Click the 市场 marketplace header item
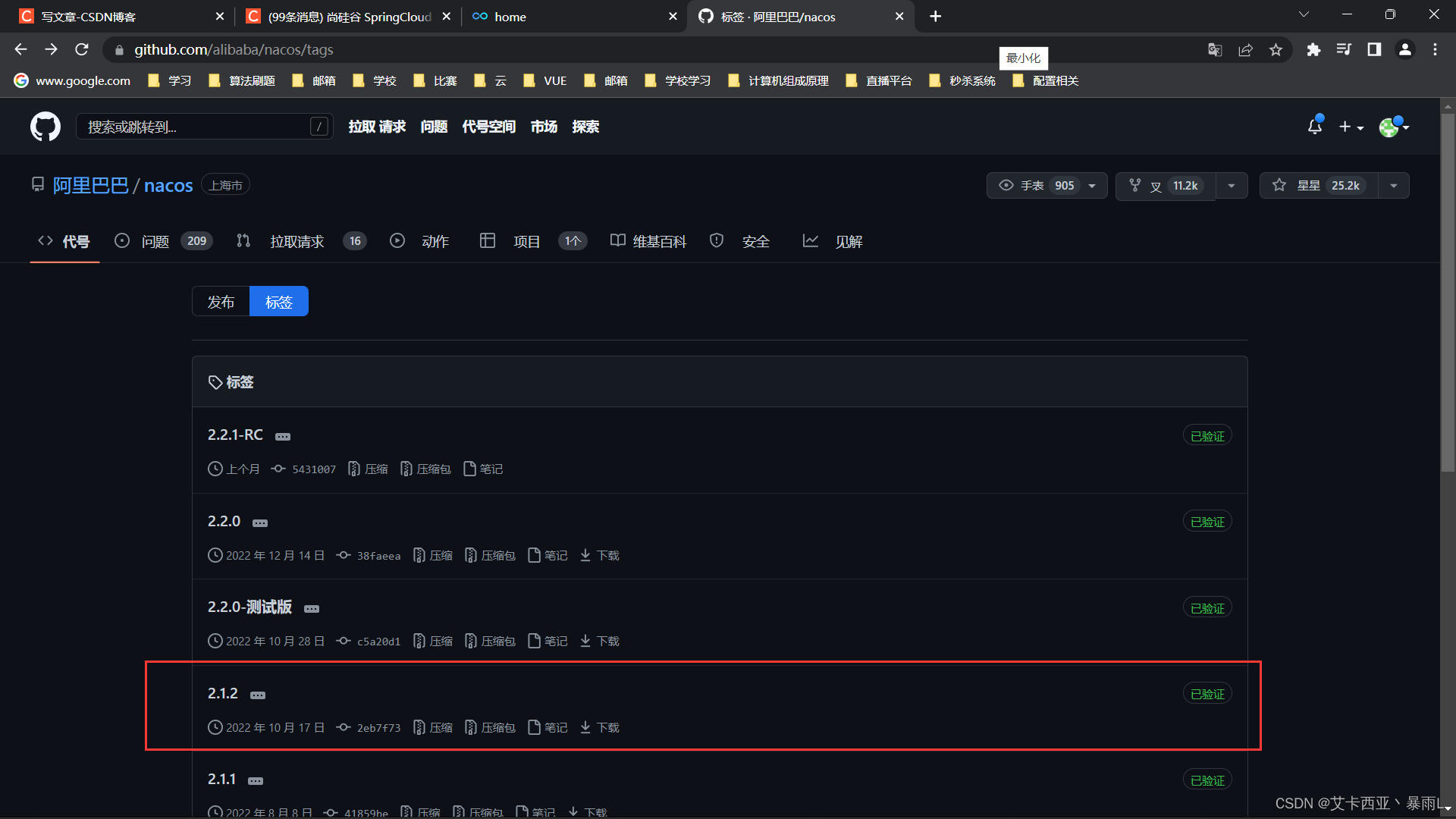1456x819 pixels. click(544, 127)
